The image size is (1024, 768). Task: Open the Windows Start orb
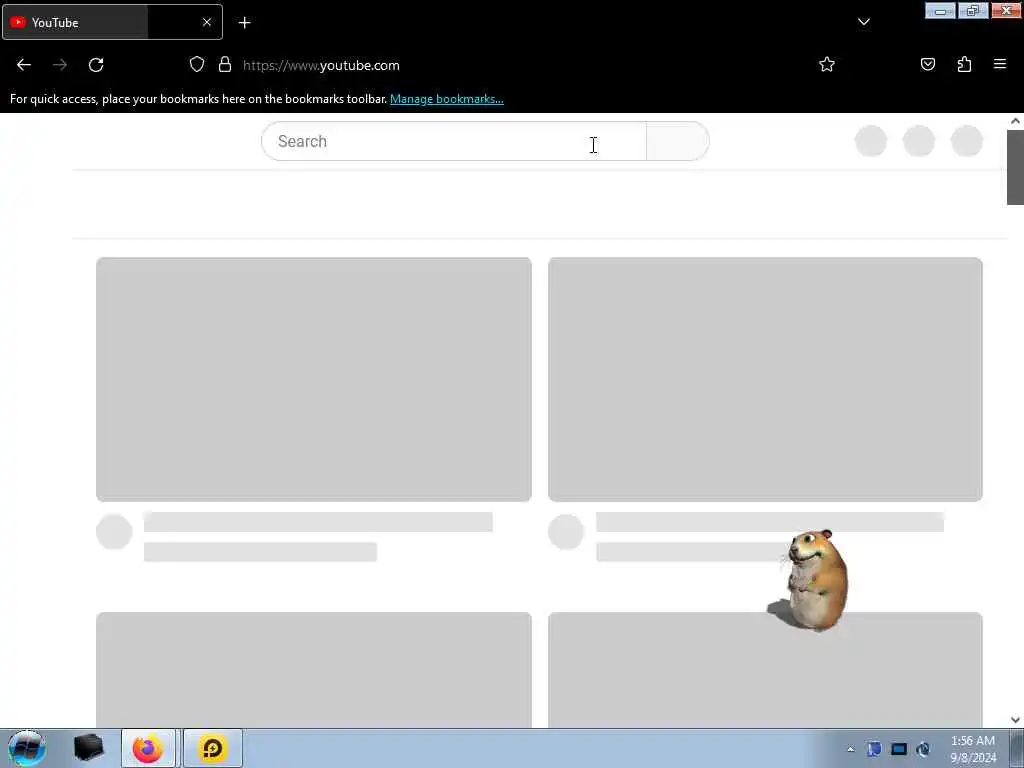coord(26,748)
